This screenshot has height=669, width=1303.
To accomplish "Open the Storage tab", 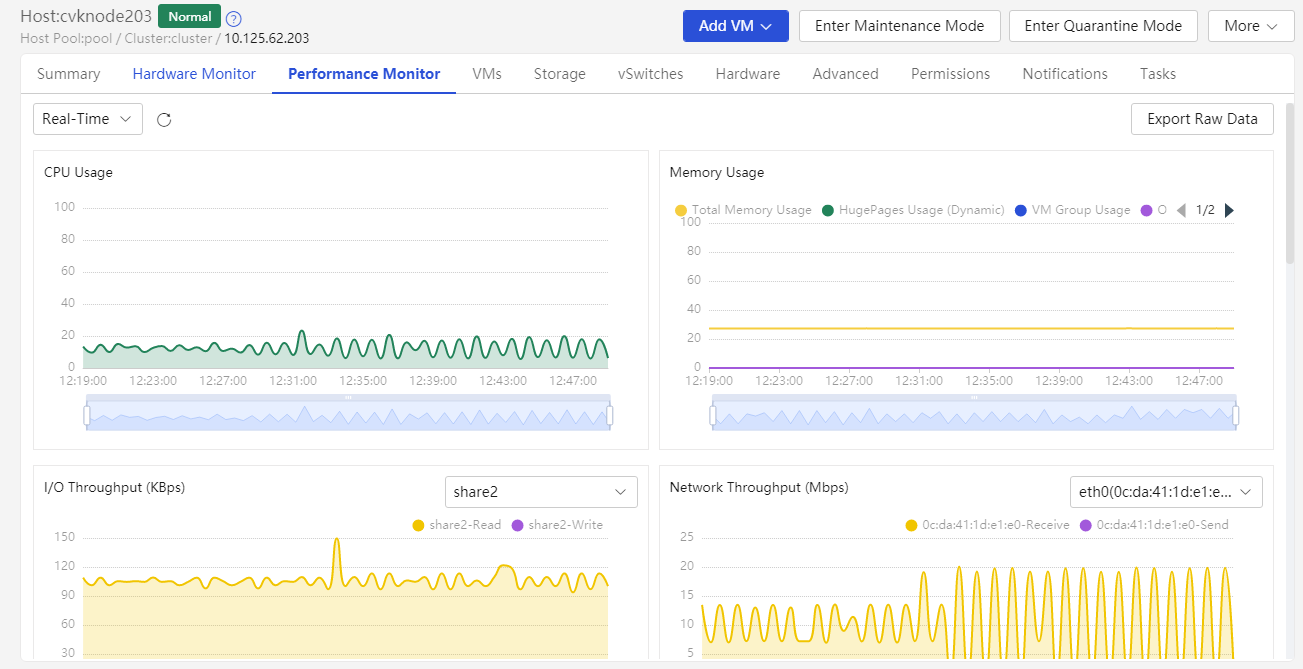I will coord(560,74).
